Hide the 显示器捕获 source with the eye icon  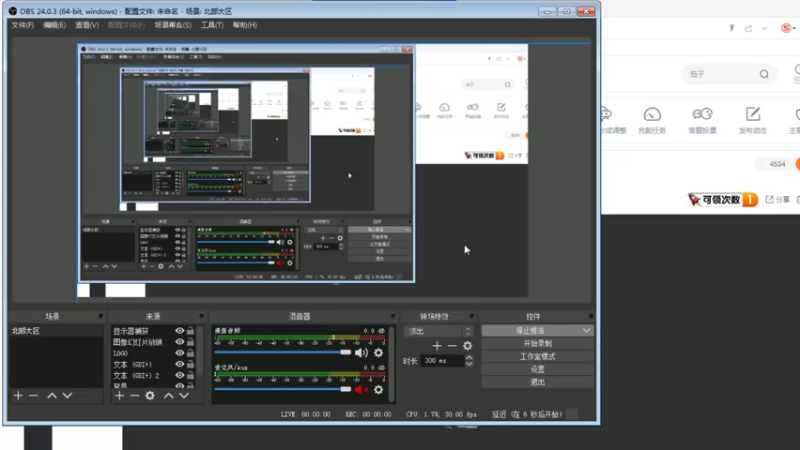[180, 331]
